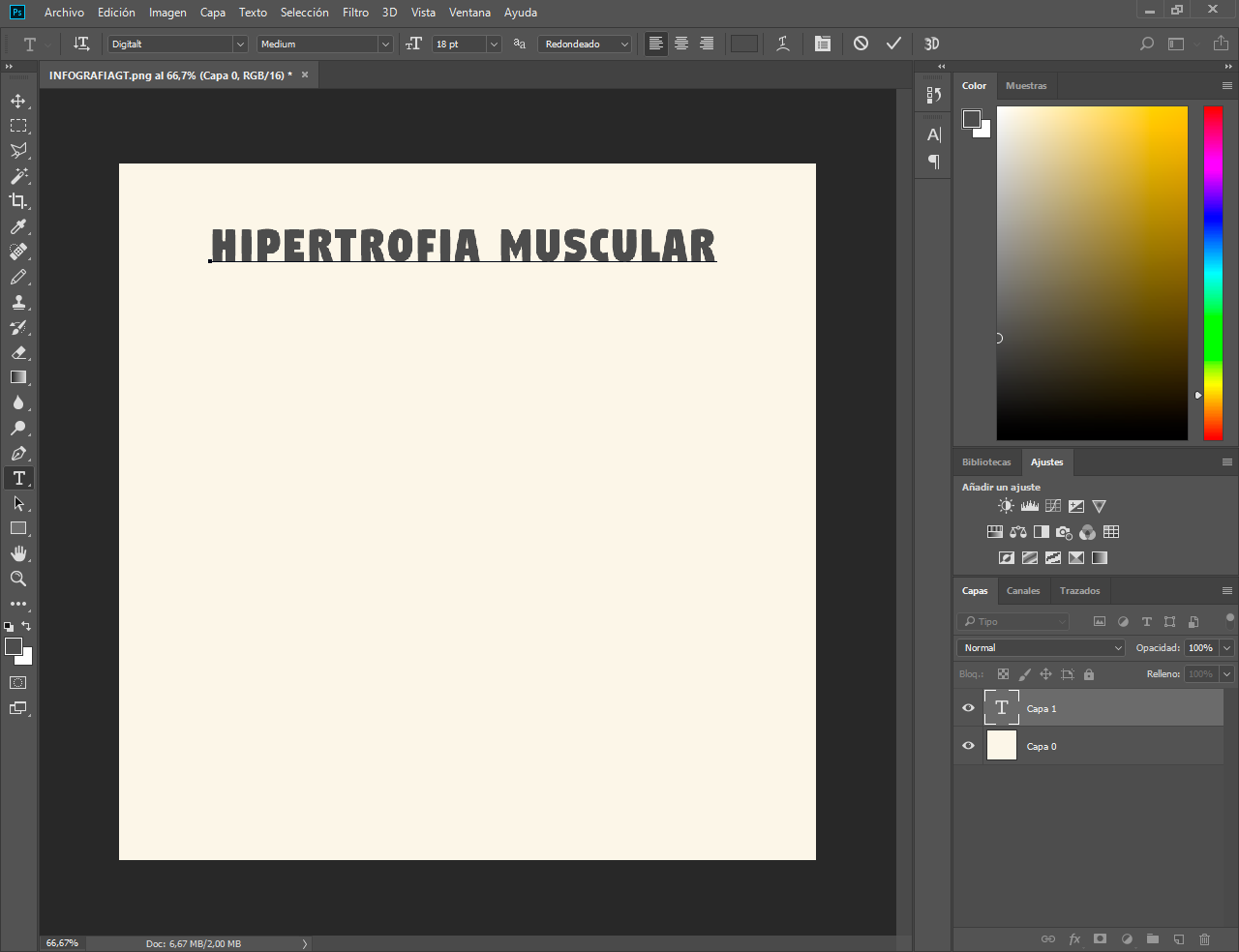The width and height of the screenshot is (1239, 952).
Task: Pick the Eyedropper tool
Action: [x=18, y=226]
